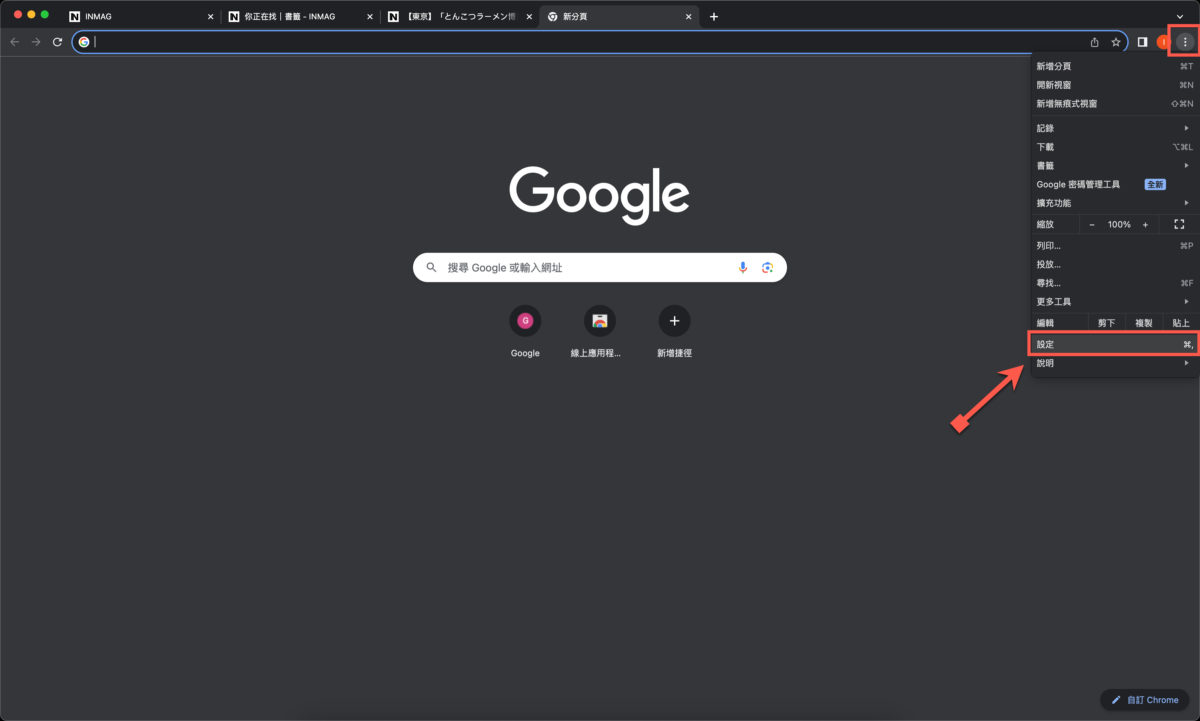Close the 你正在找｜書籤 tab
This screenshot has width=1200, height=721.
tap(370, 17)
